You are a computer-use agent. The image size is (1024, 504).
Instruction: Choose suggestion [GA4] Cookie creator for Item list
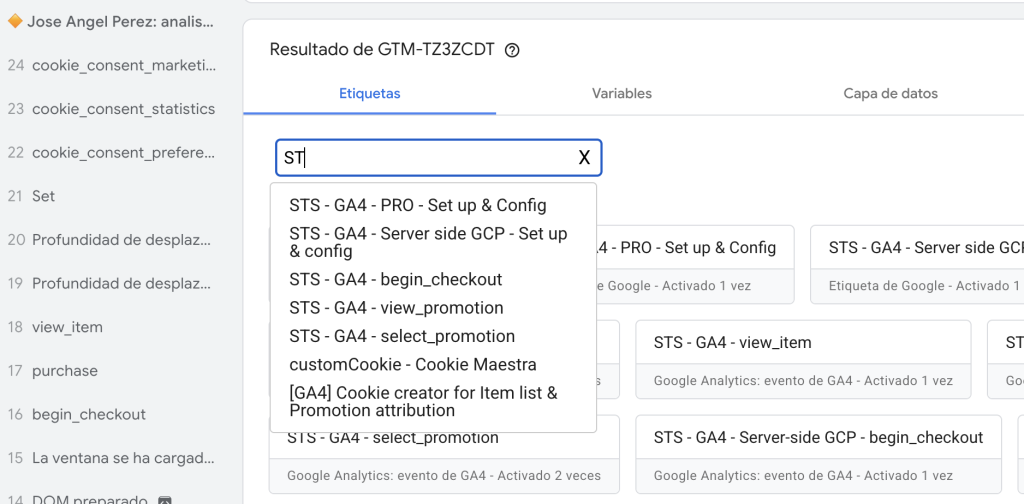tap(423, 402)
